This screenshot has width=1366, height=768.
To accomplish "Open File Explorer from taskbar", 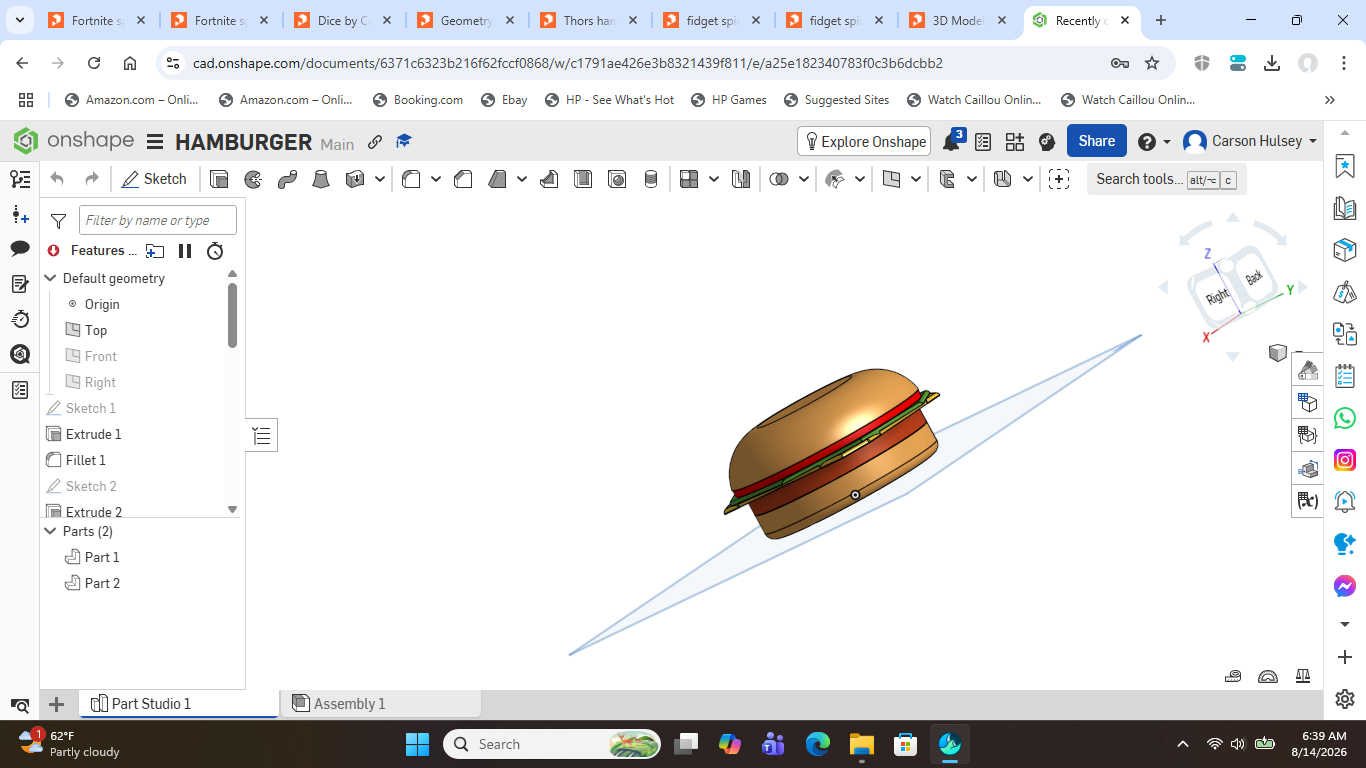I will click(x=862, y=744).
